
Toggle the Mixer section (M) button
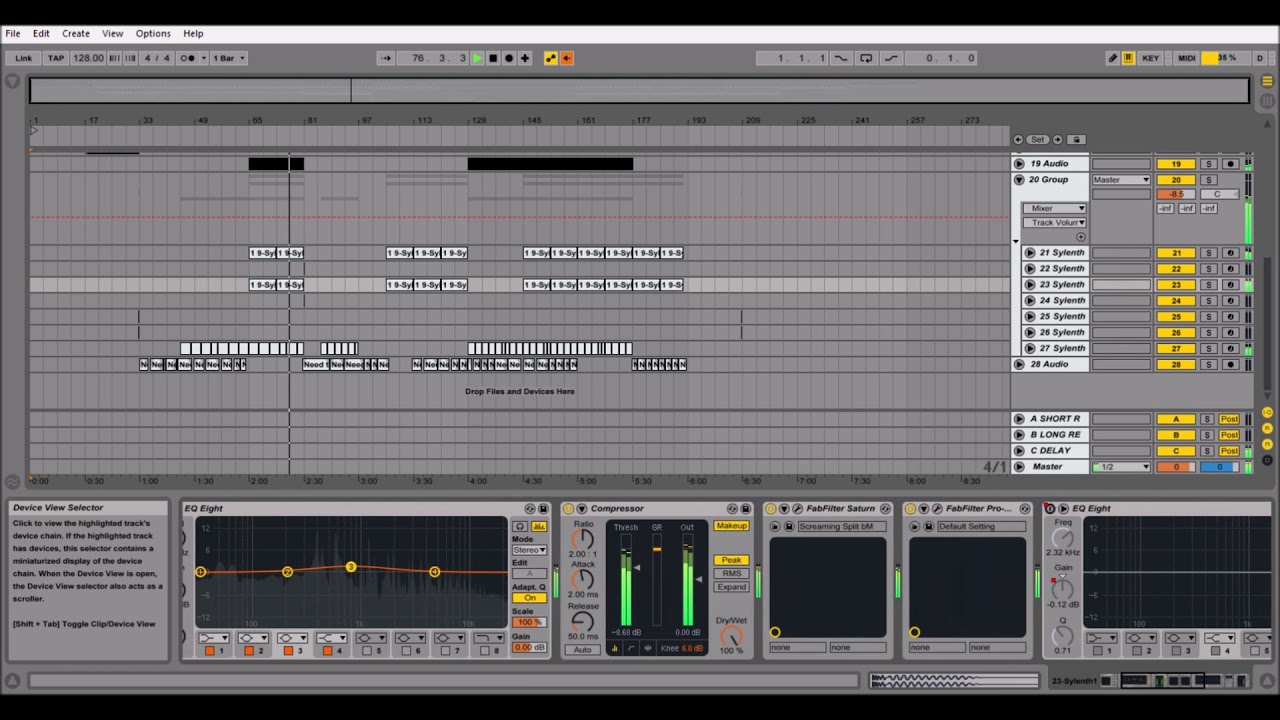[x=1267, y=443]
